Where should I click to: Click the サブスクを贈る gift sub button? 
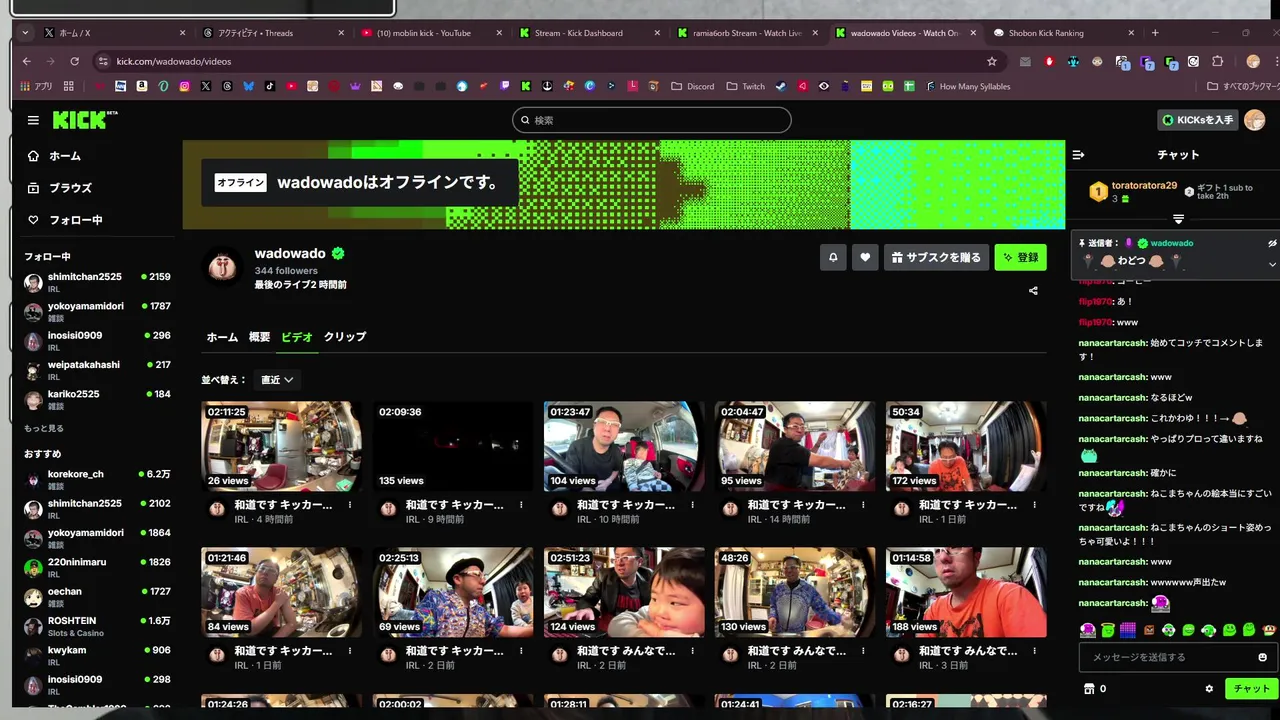pyautogui.click(x=935, y=257)
